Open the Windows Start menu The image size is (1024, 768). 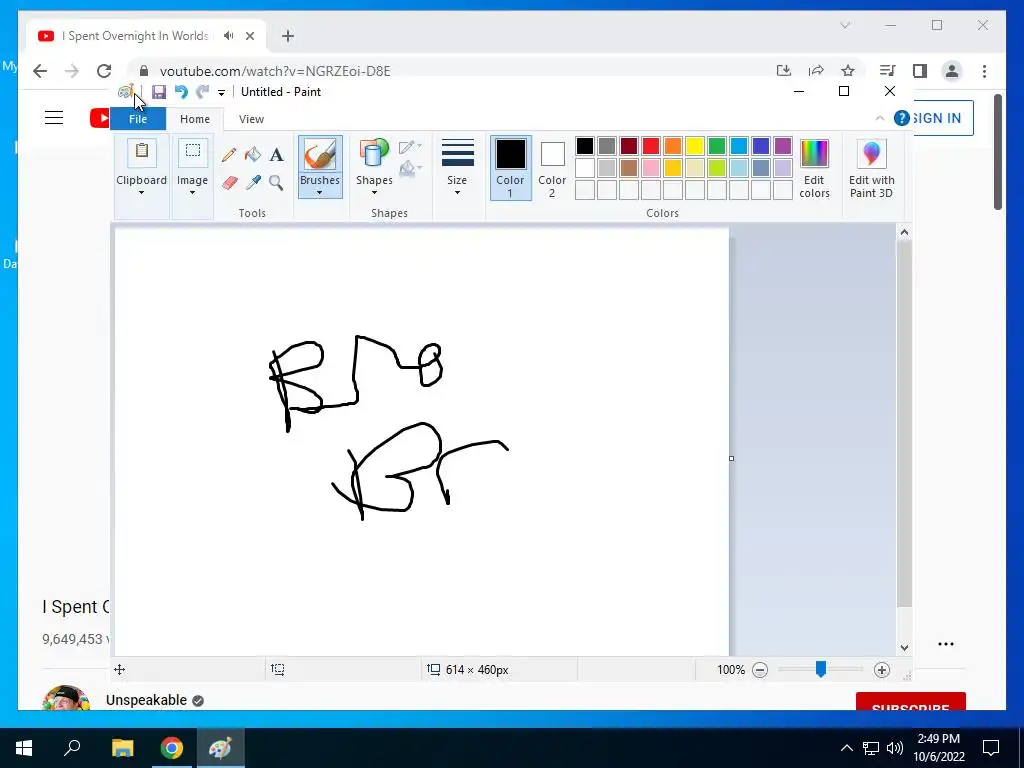[x=24, y=748]
